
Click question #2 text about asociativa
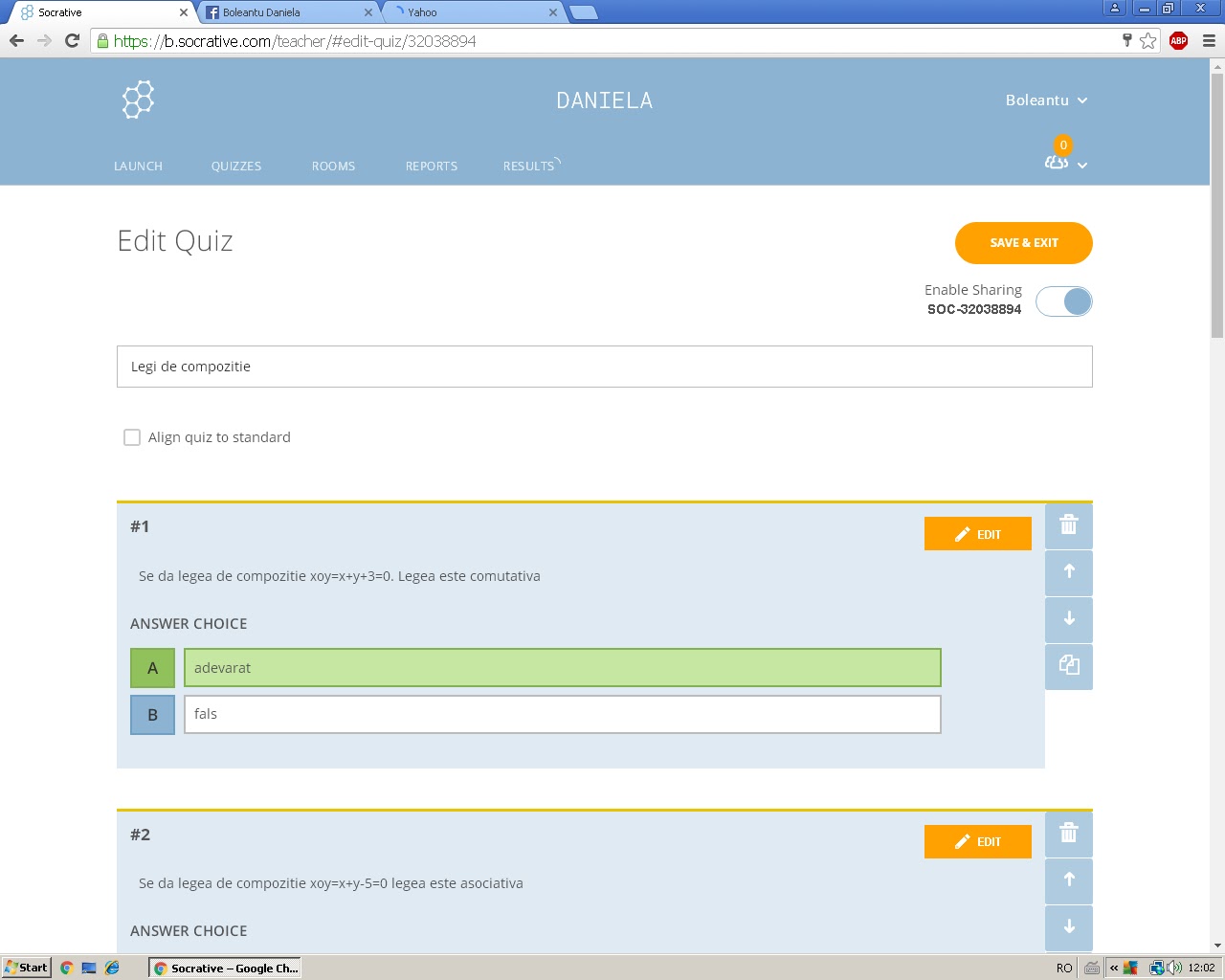click(331, 883)
